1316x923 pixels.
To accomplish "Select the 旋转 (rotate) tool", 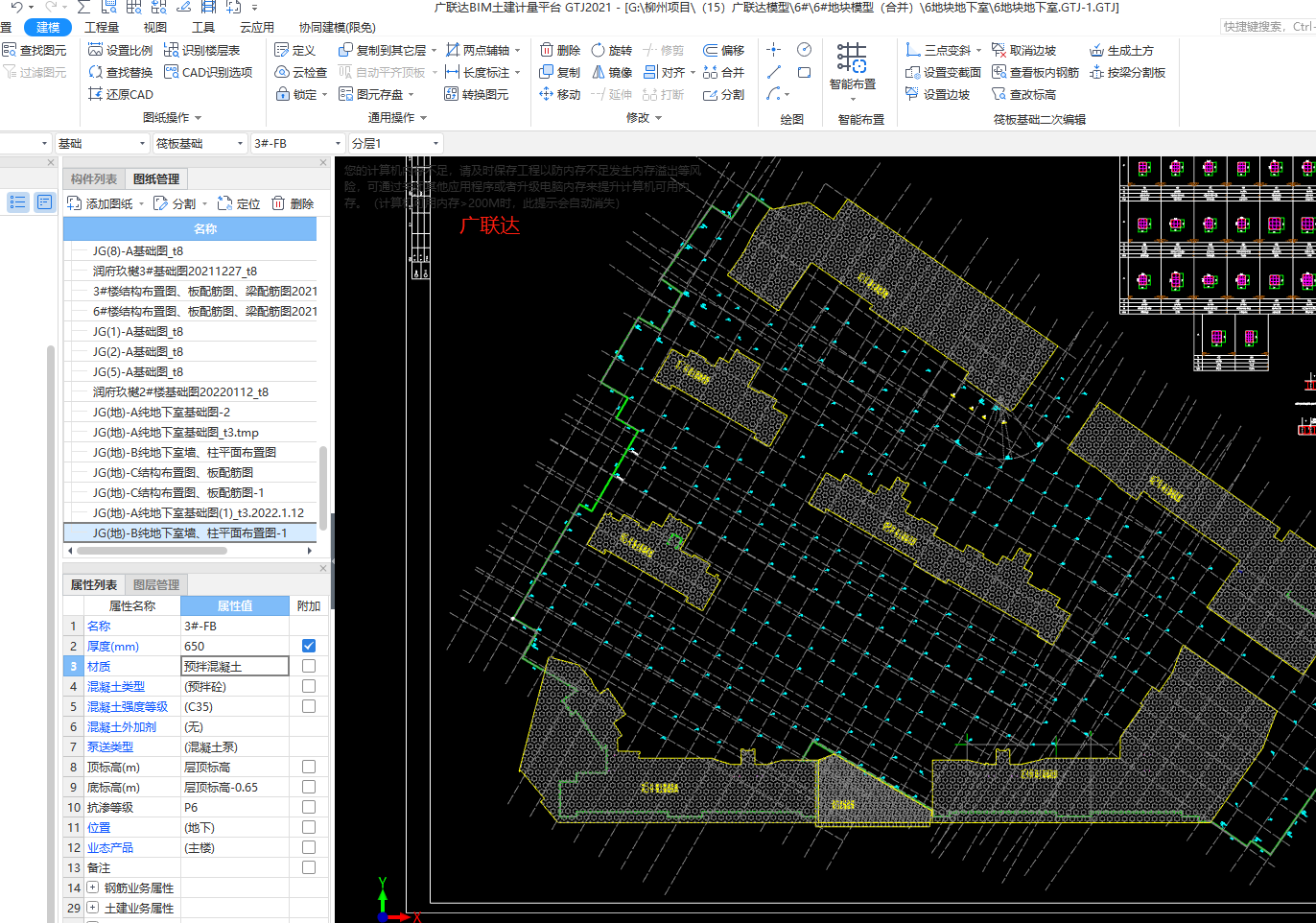I will coord(612,50).
